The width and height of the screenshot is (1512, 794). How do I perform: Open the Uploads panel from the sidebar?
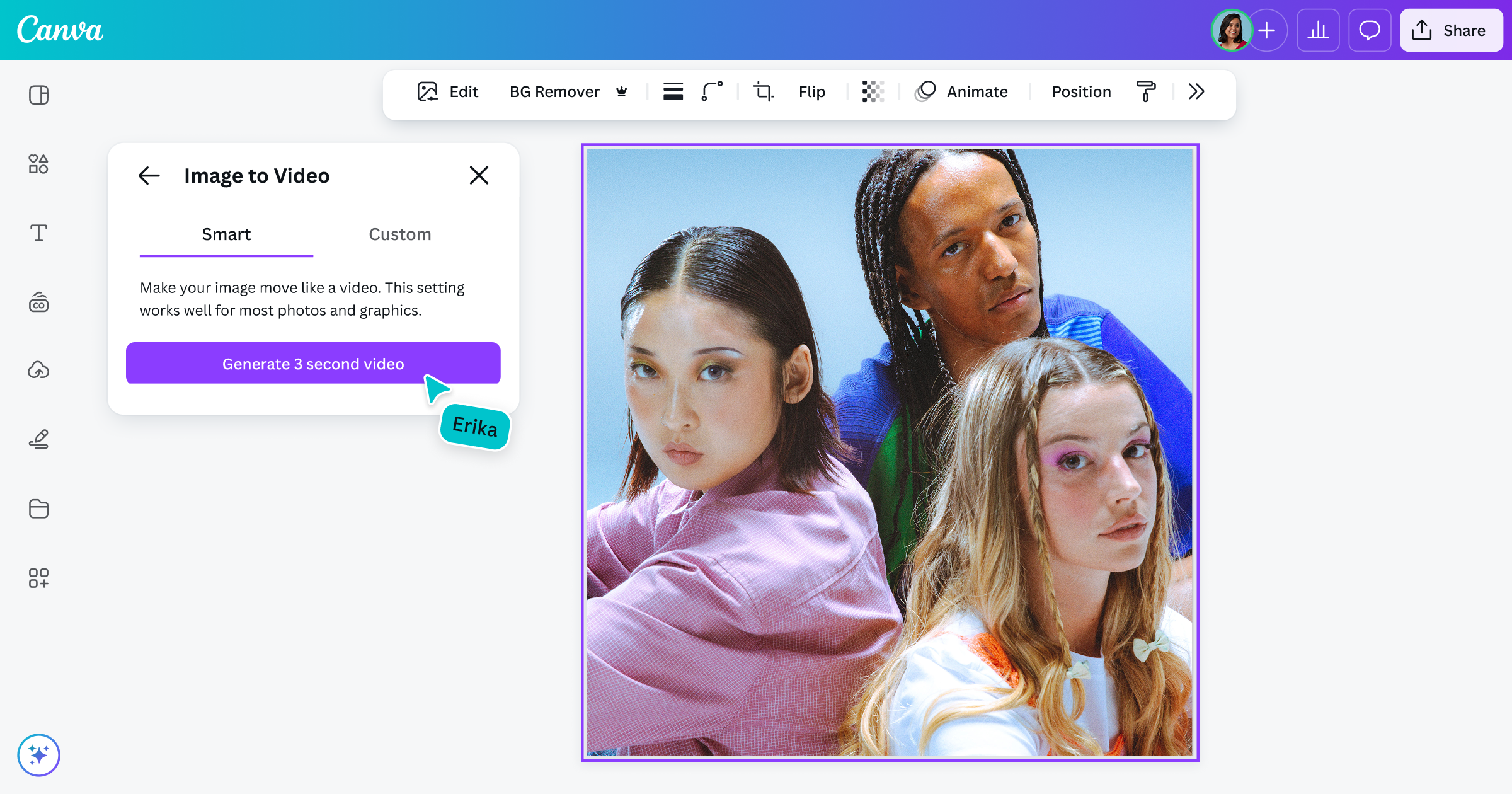tap(38, 371)
